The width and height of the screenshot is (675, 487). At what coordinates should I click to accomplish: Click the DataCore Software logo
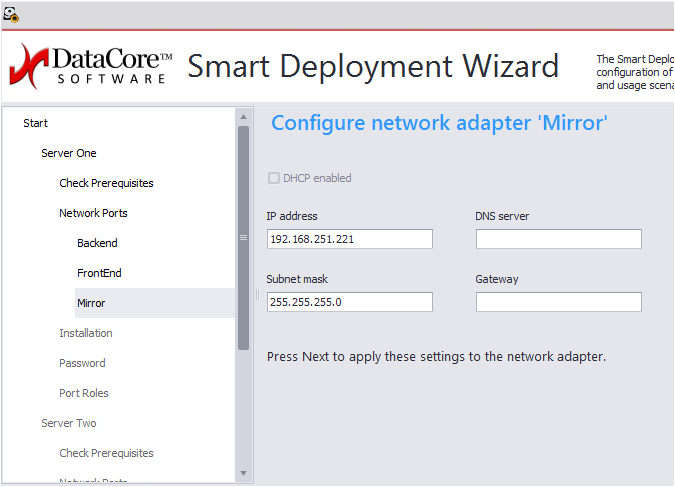click(x=91, y=66)
